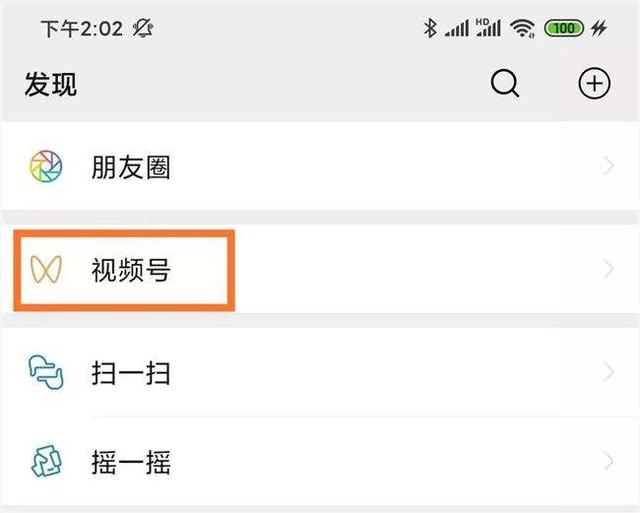Open the plus add menu
The image size is (640, 513).
click(x=594, y=85)
